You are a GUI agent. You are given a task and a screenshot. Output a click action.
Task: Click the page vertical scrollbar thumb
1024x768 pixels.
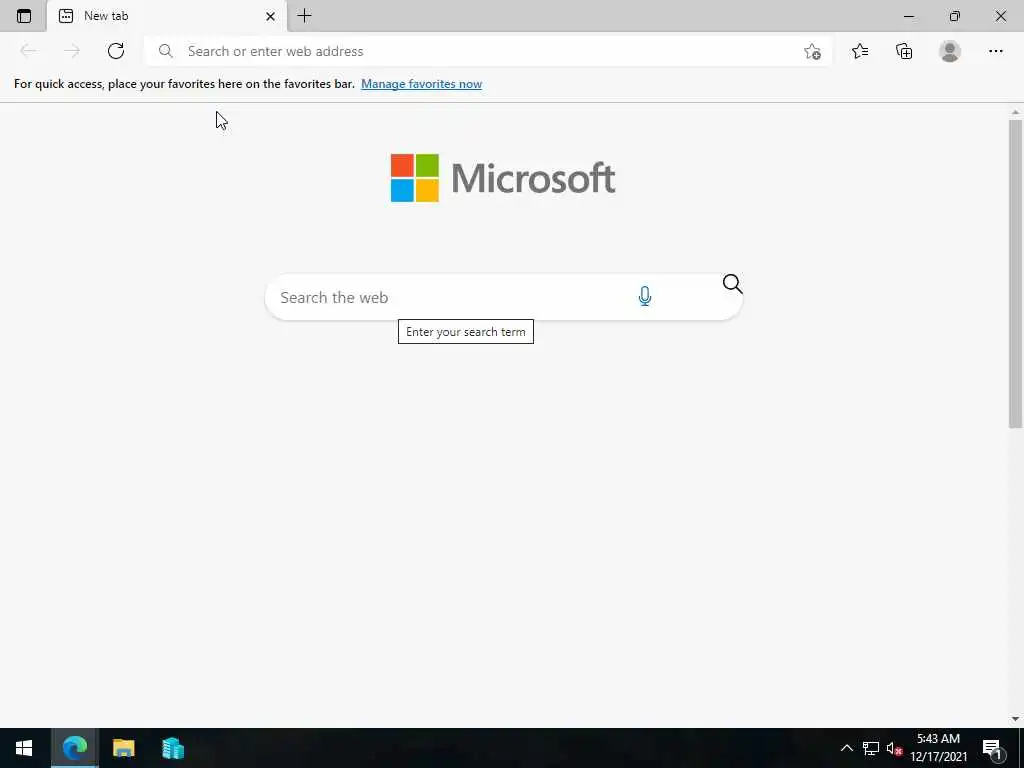1015,273
